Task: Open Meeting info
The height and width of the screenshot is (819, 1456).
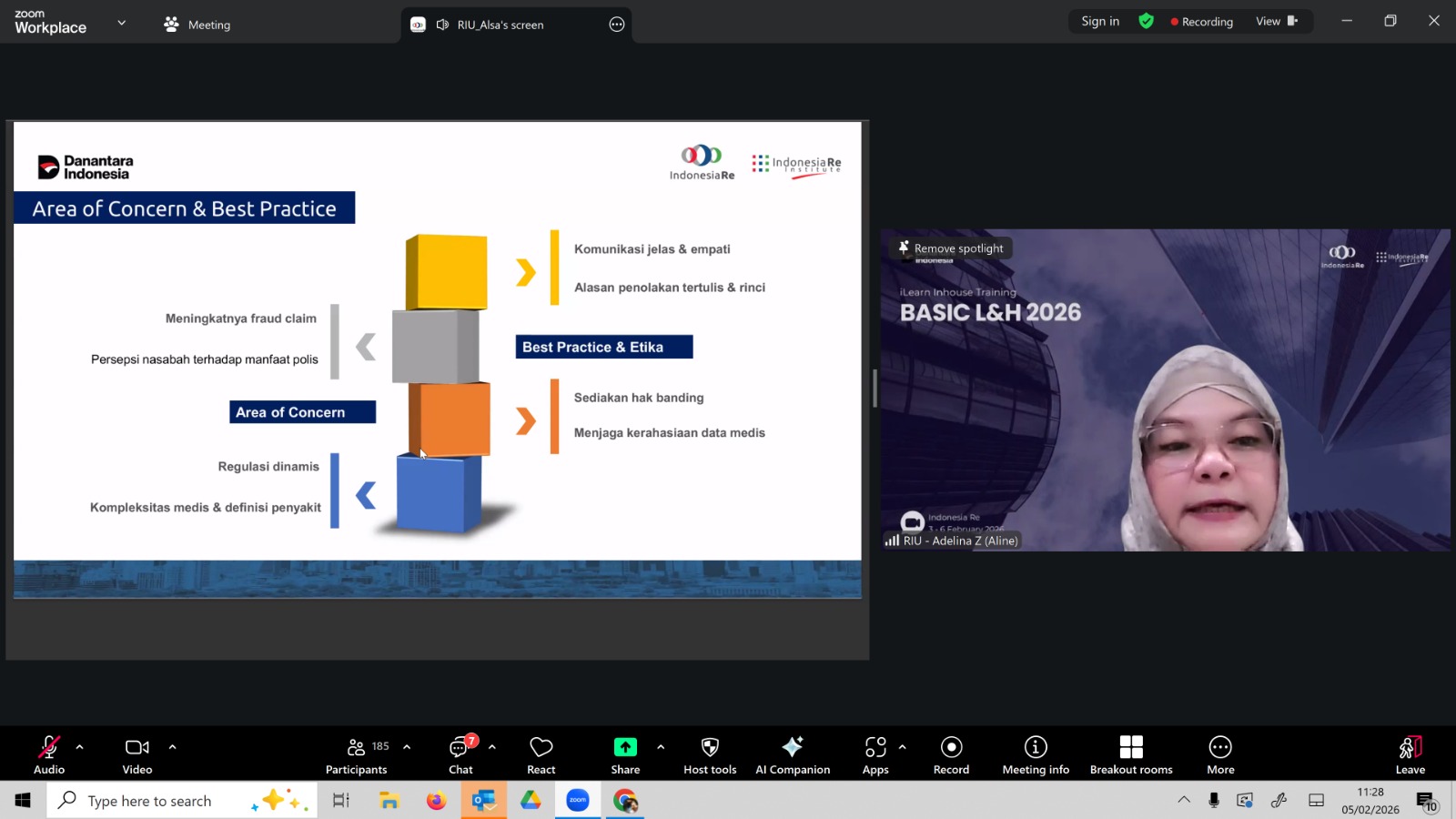Action: tap(1036, 754)
